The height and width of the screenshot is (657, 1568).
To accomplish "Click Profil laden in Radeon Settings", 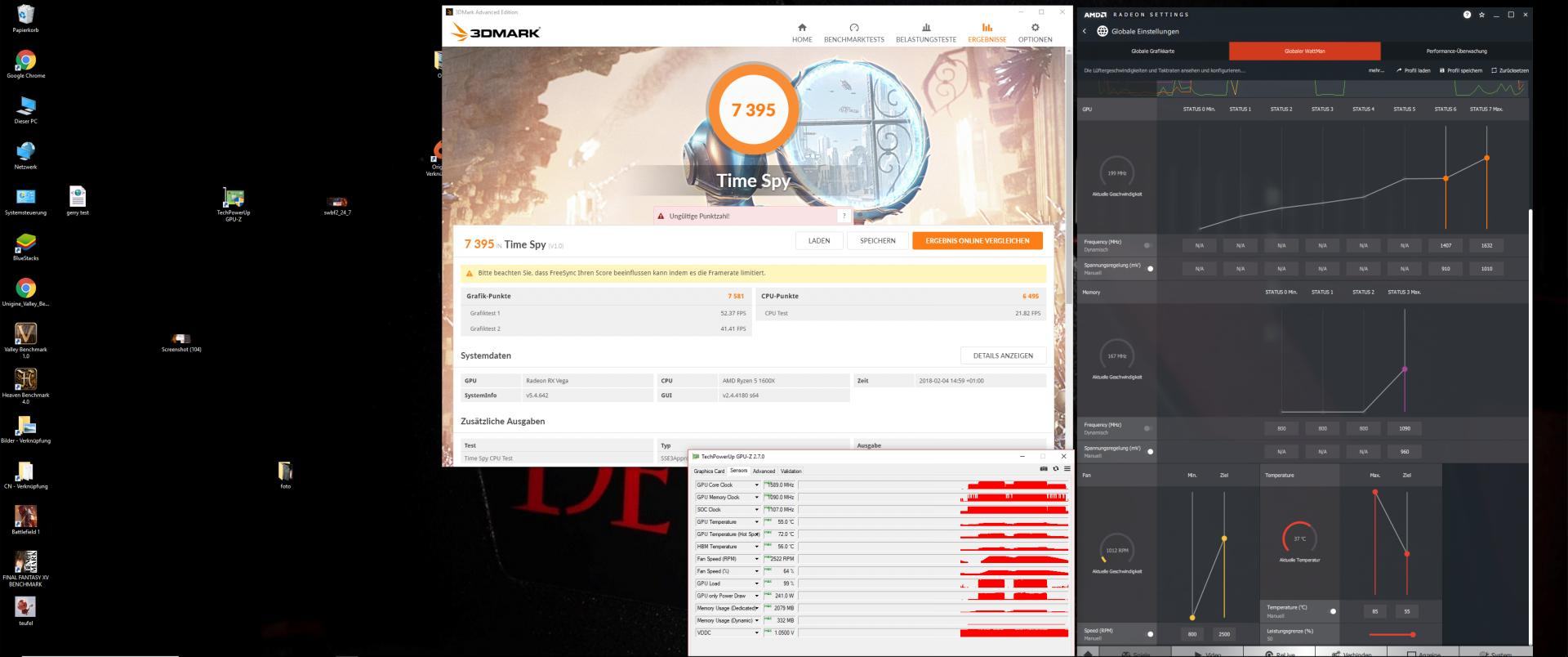I will point(1414,71).
